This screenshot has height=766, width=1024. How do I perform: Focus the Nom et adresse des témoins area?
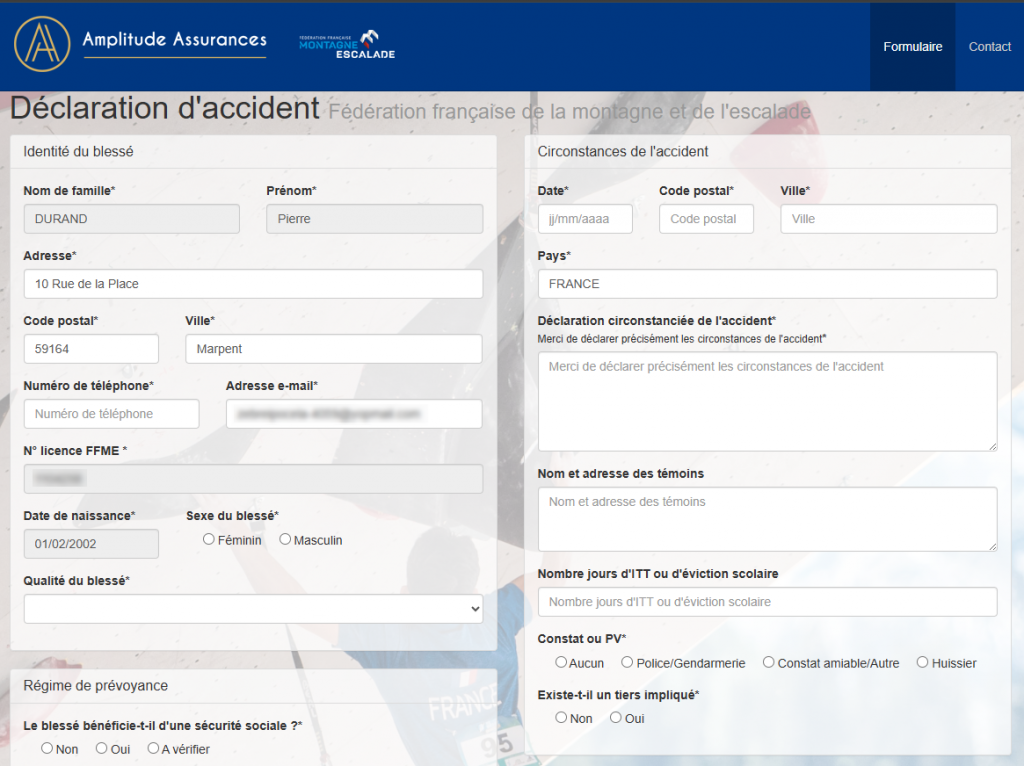coord(767,519)
